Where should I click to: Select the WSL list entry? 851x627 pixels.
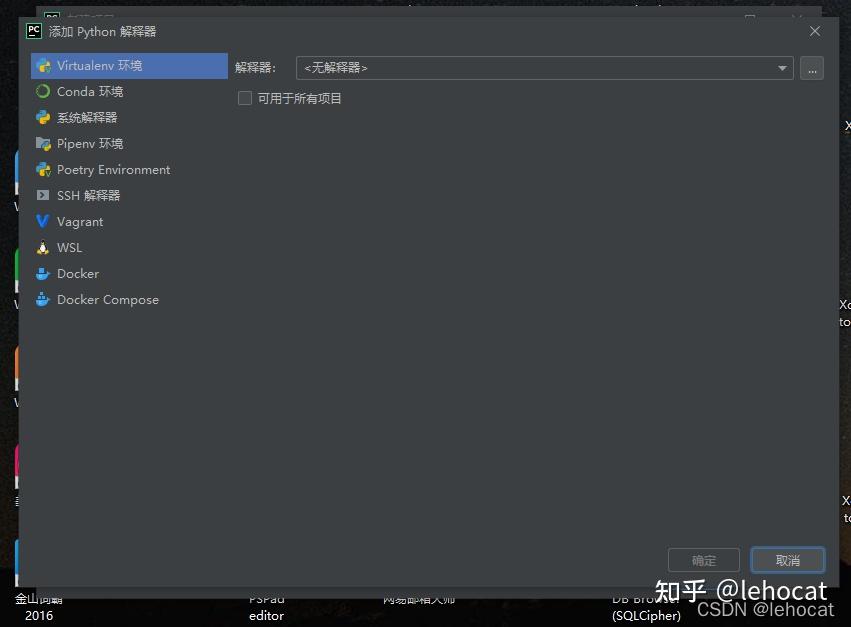tap(129, 248)
